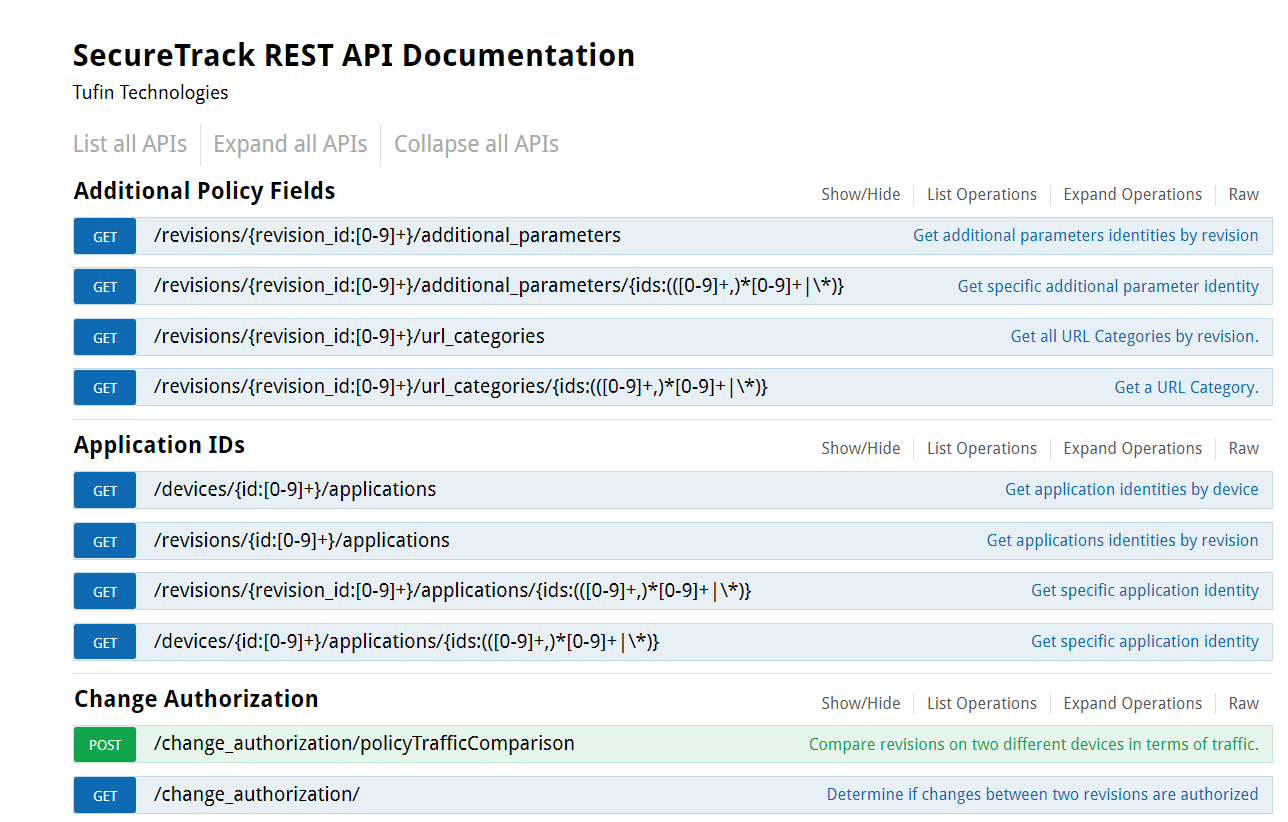Open Raw view for Change Authorization
Viewport: 1288px width, 822px height.
(1243, 703)
